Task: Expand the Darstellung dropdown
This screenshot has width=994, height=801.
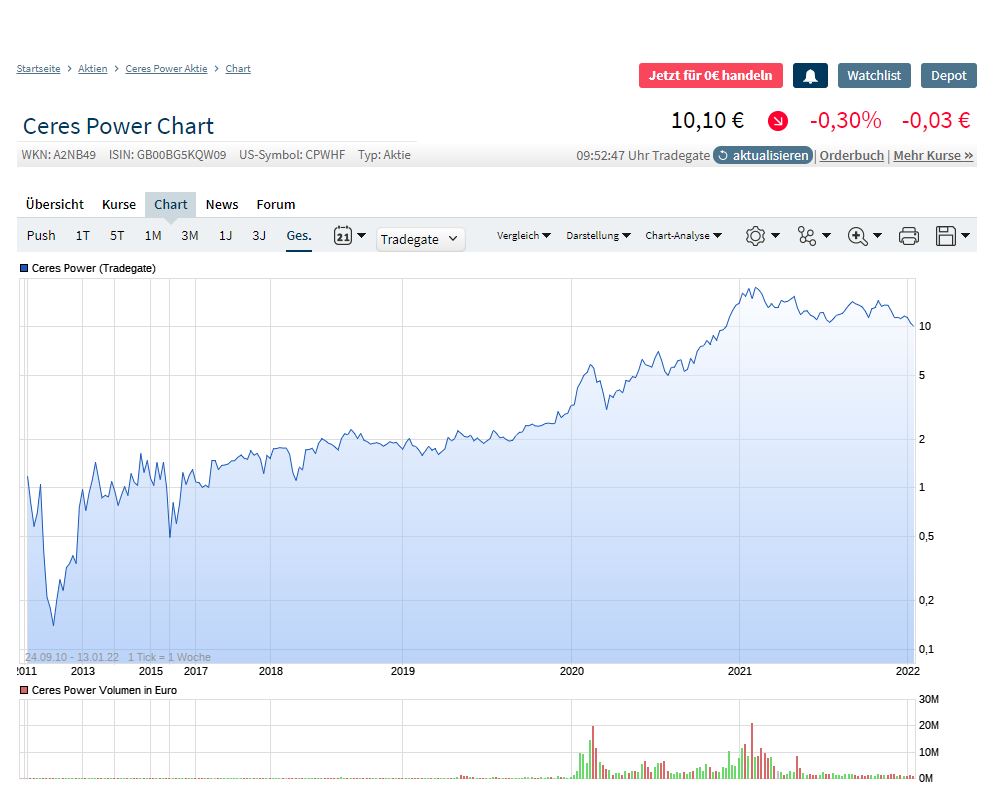Action: pos(598,235)
